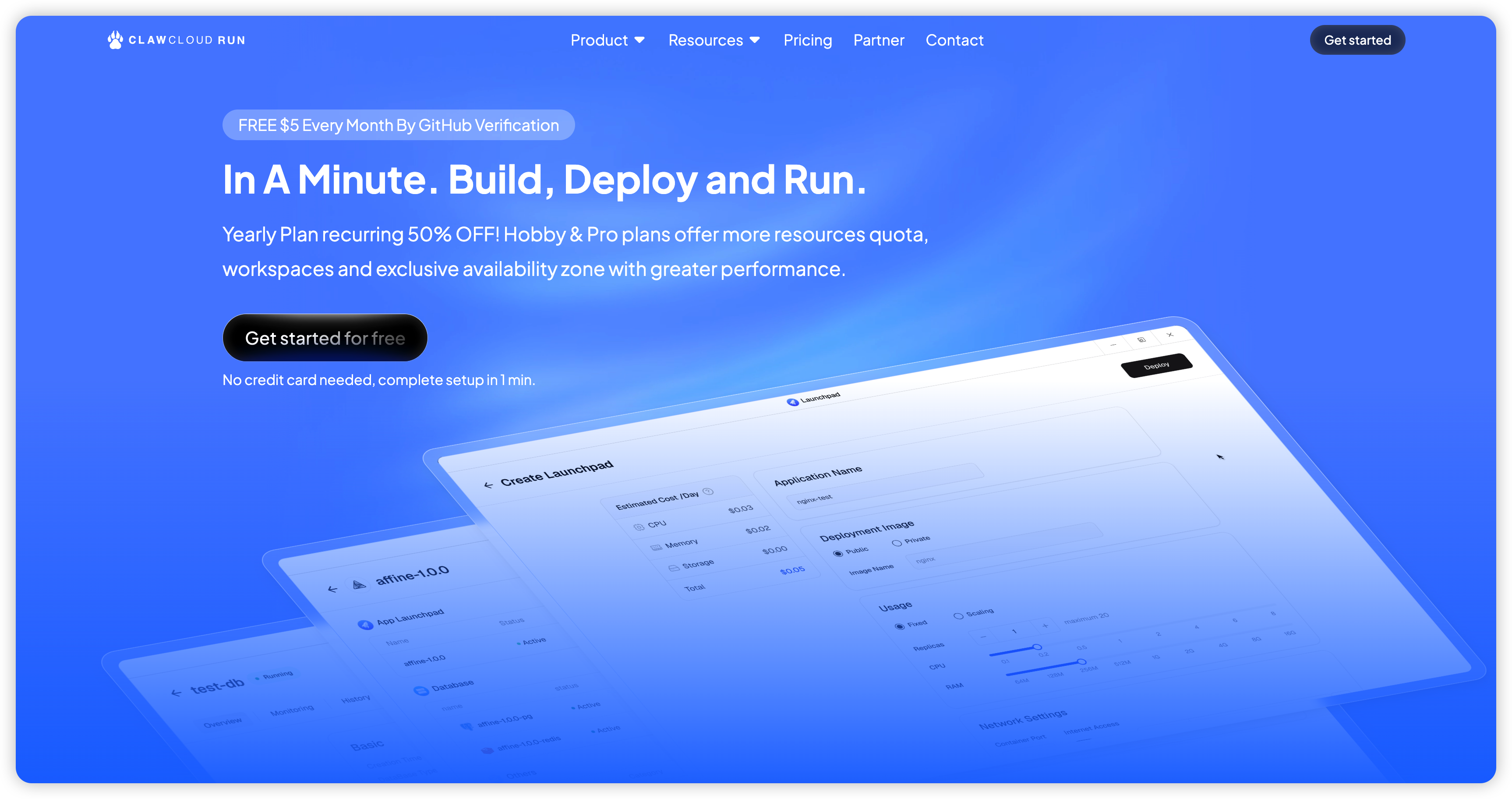Expand the Resources dropdown arrow
This screenshot has width=1512, height=799.
pos(755,40)
